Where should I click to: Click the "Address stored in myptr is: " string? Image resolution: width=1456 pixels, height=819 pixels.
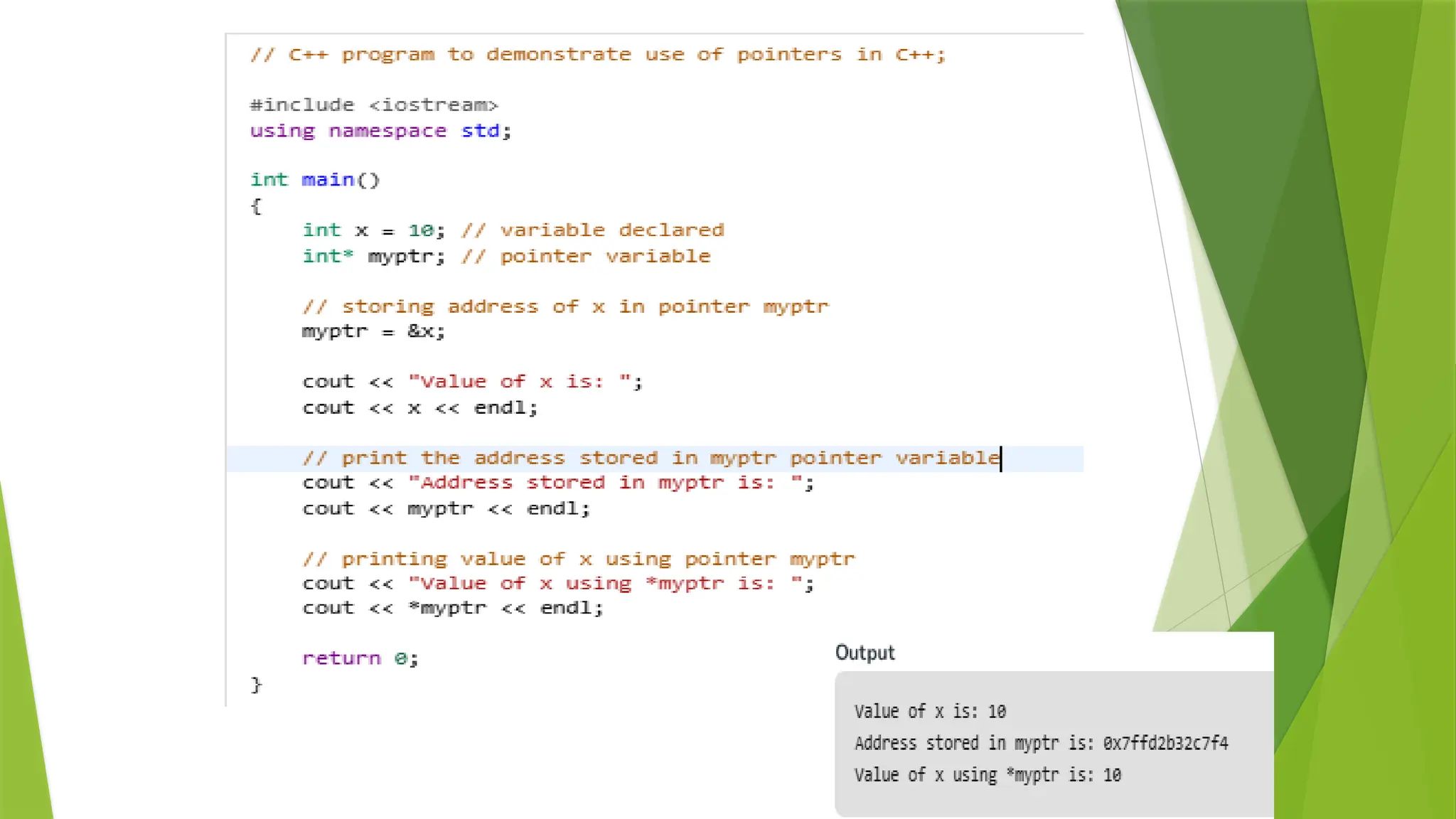[x=604, y=483]
